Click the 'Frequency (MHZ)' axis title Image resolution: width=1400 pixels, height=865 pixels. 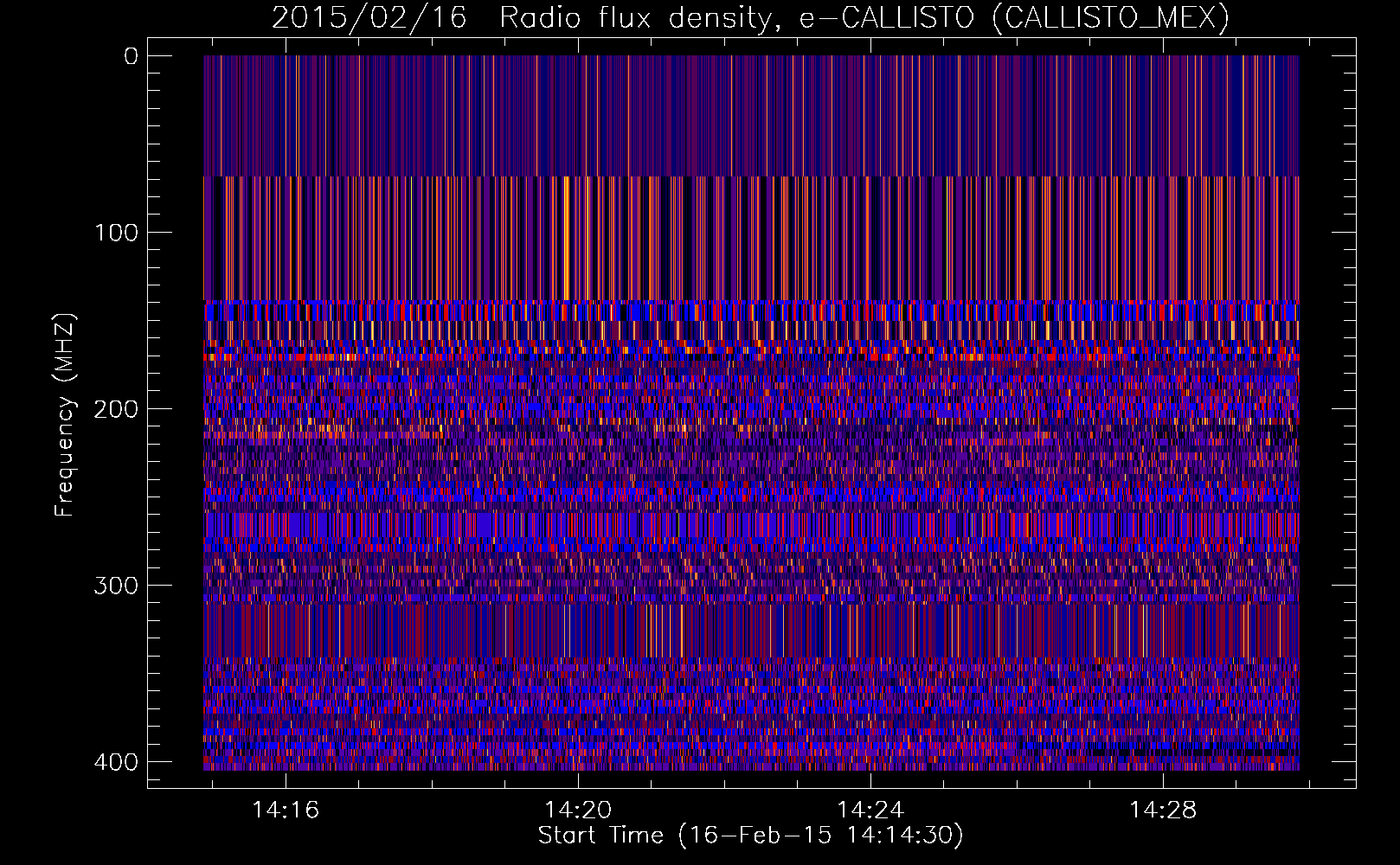[66, 414]
